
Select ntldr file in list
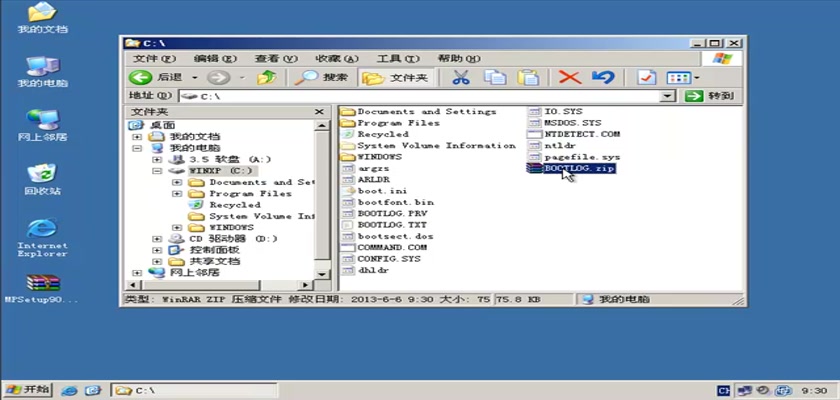(x=560, y=145)
